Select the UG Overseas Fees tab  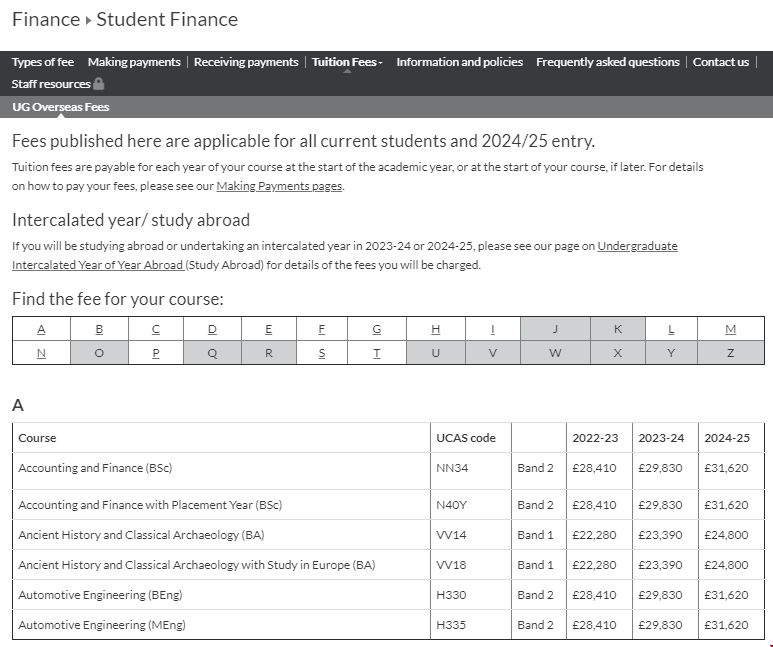pyautogui.click(x=61, y=107)
